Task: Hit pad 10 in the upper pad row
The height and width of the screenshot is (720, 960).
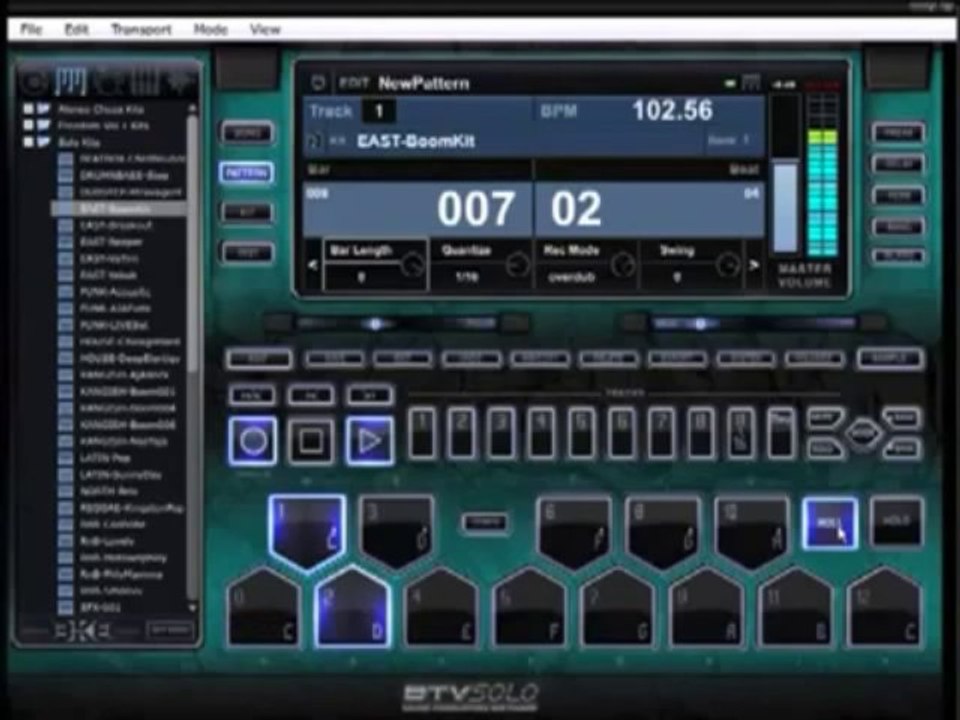Action: [x=751, y=531]
